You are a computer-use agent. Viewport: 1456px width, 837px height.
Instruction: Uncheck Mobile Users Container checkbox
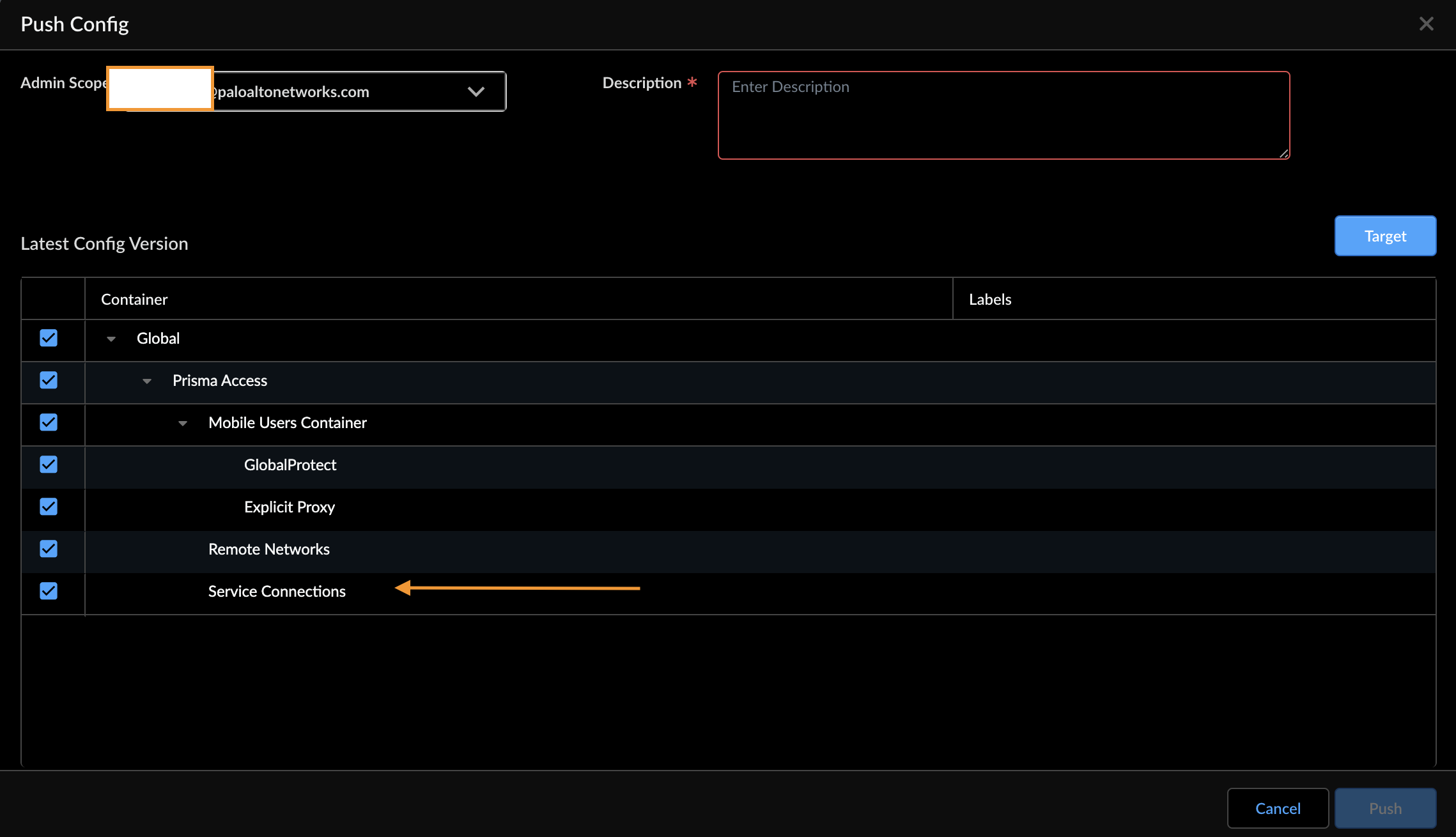49,422
